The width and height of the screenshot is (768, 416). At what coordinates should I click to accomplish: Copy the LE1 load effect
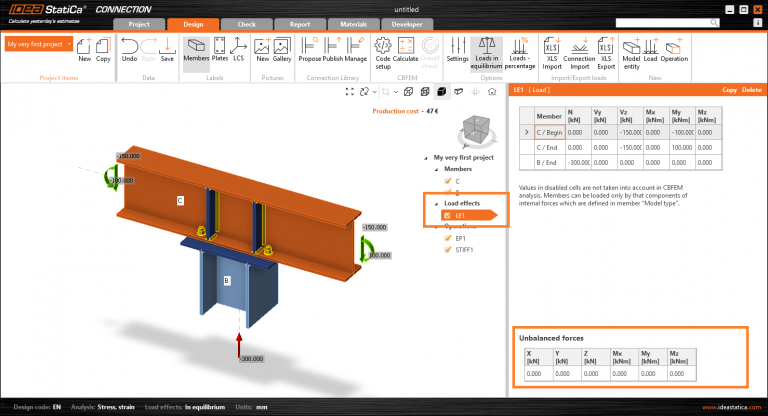[x=729, y=90]
